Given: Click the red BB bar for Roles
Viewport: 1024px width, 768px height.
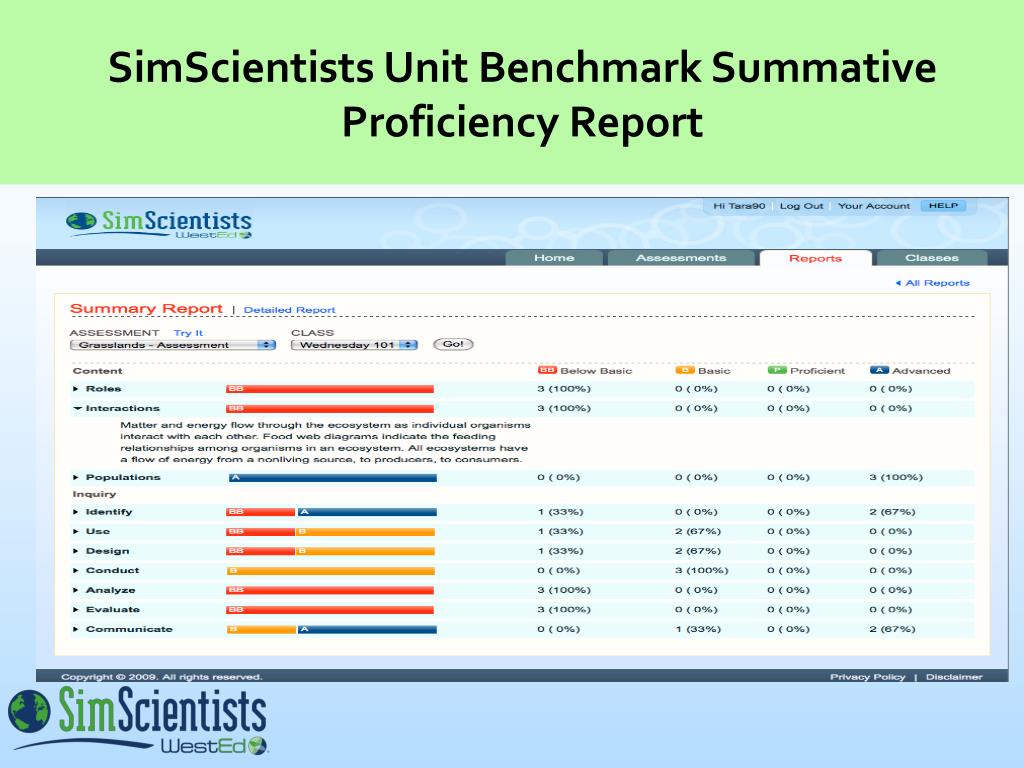Looking at the screenshot, I should coord(330,389).
